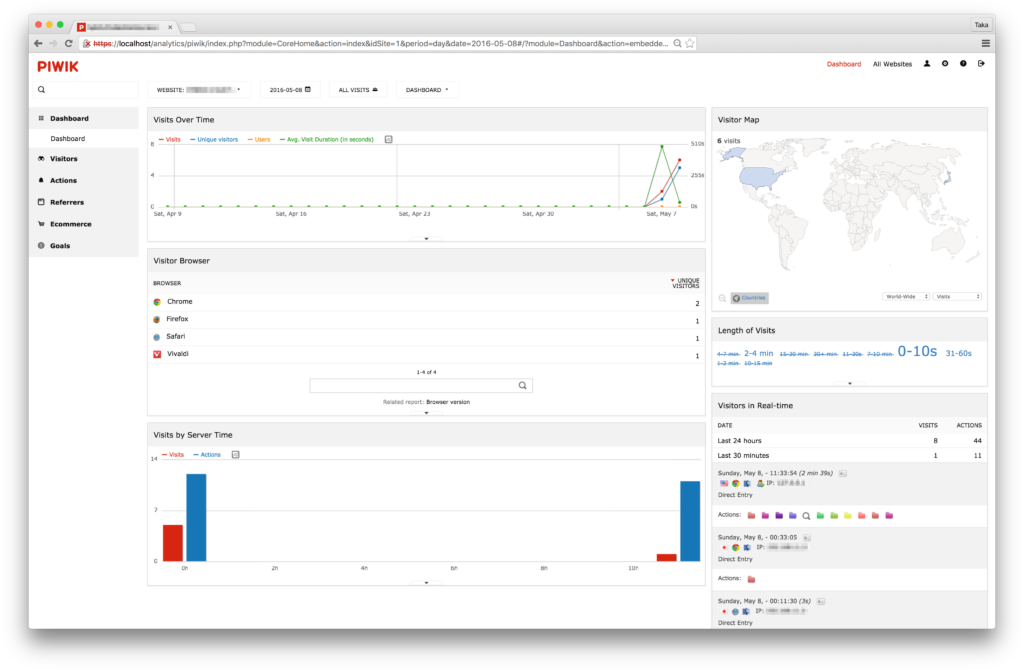Click the Safari row in Visitor Browser
Viewport: 1024px width, 669px height.
(426, 337)
